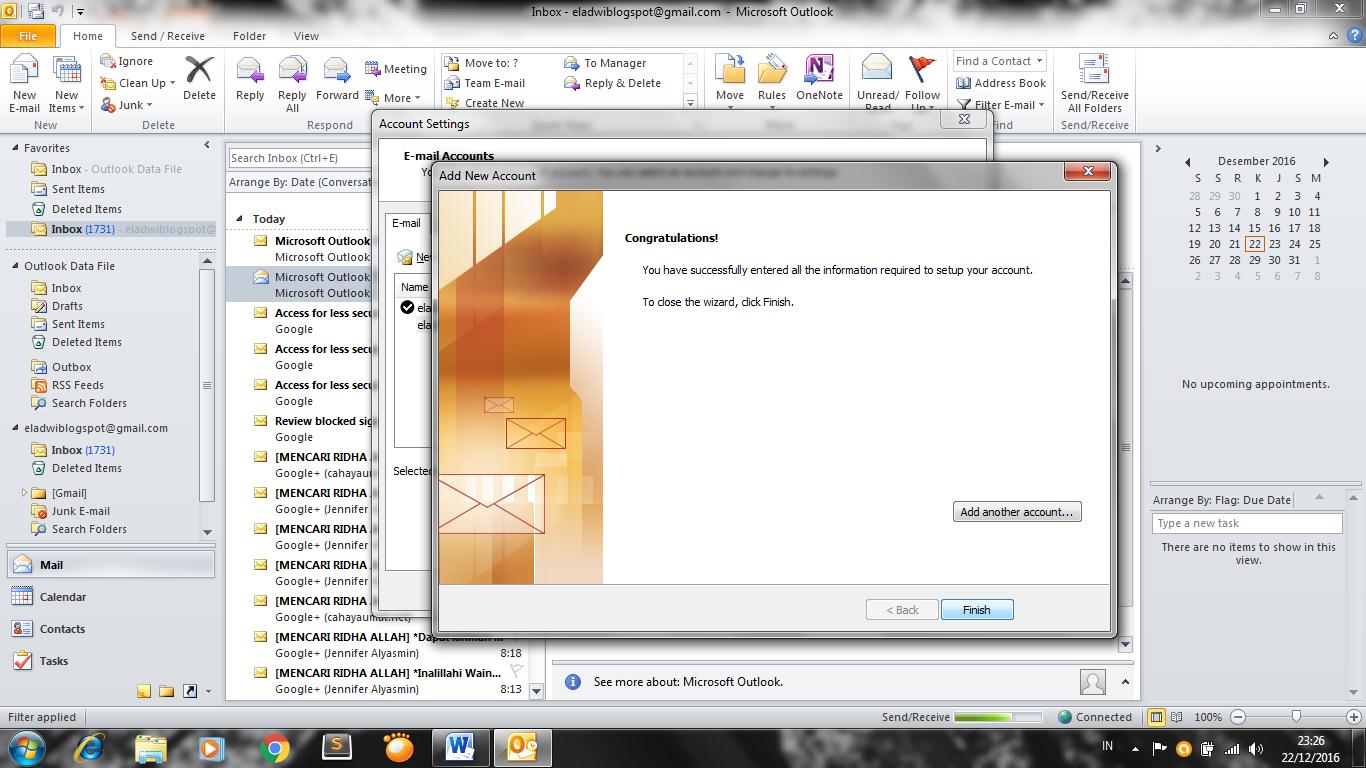Image resolution: width=1366 pixels, height=768 pixels.
Task: Expand the people pane chevron
Action: tap(1125, 682)
